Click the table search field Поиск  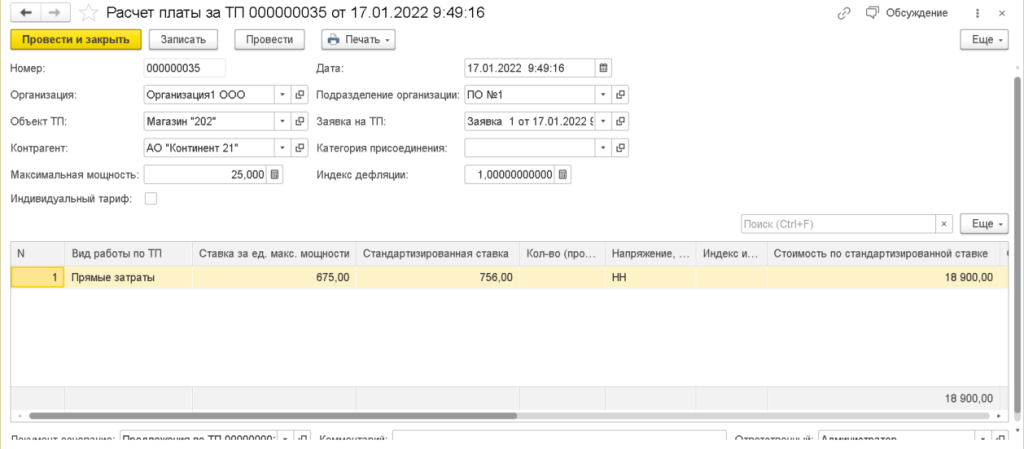837,223
